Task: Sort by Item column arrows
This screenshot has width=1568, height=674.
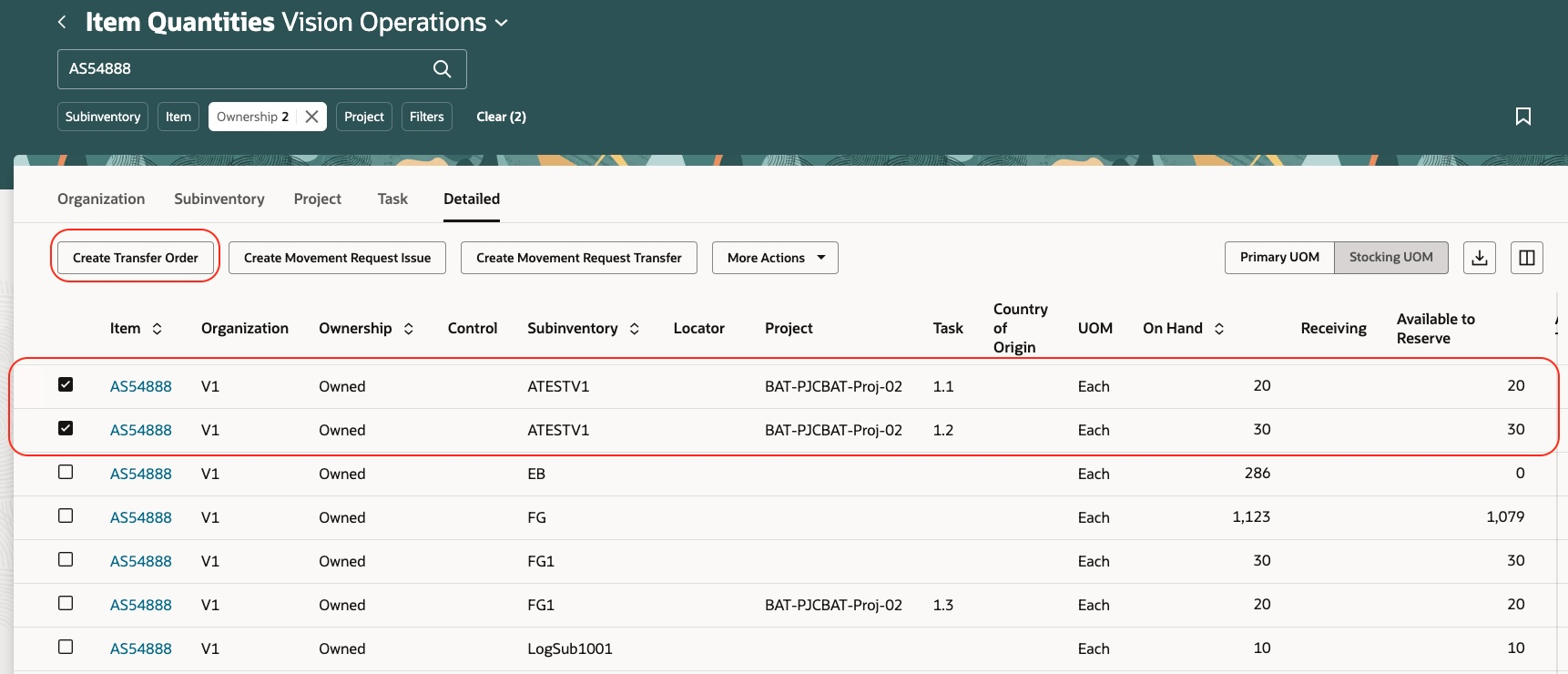Action: pos(157,329)
